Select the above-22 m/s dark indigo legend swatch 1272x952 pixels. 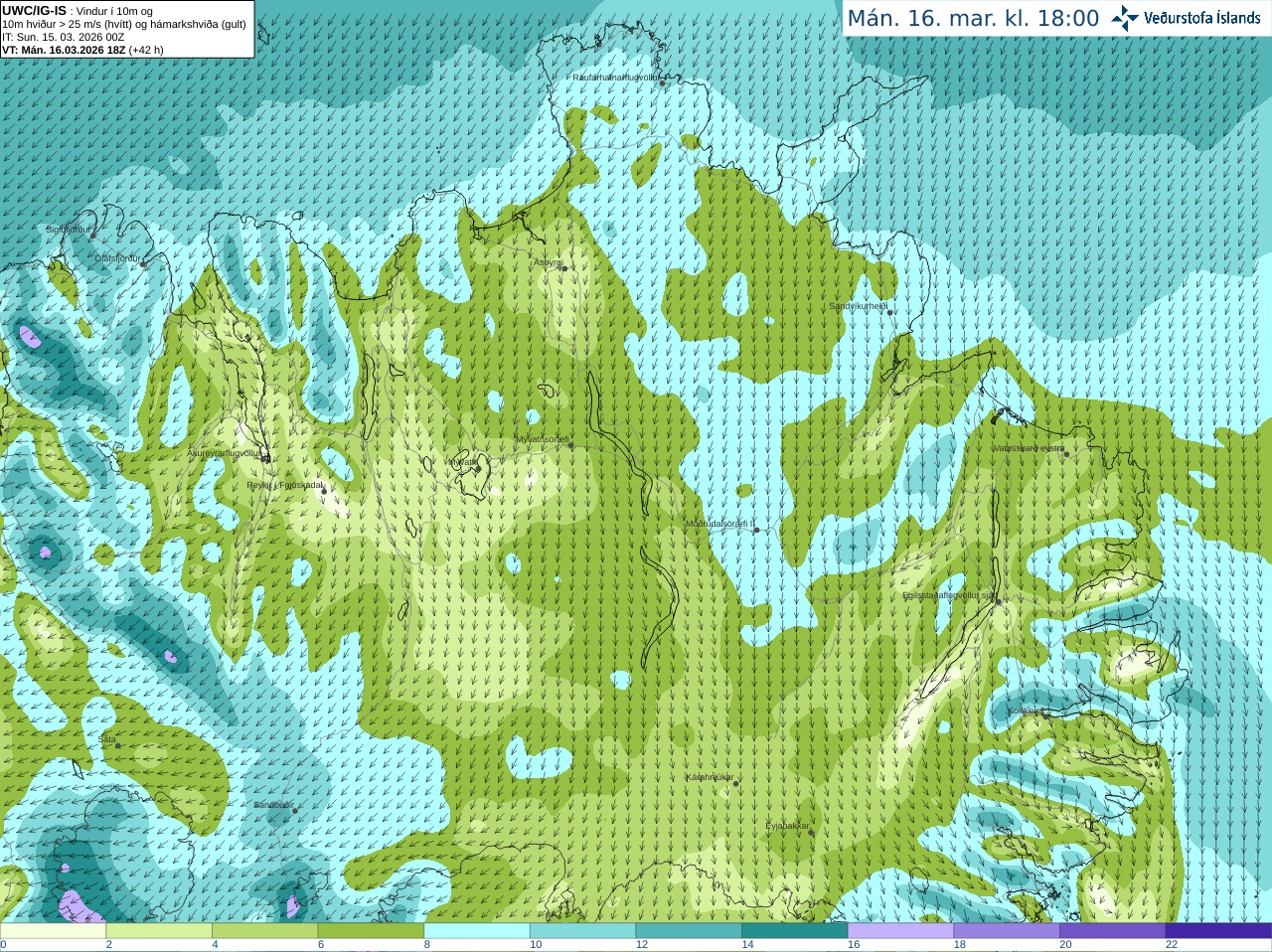pyautogui.click(x=1219, y=931)
